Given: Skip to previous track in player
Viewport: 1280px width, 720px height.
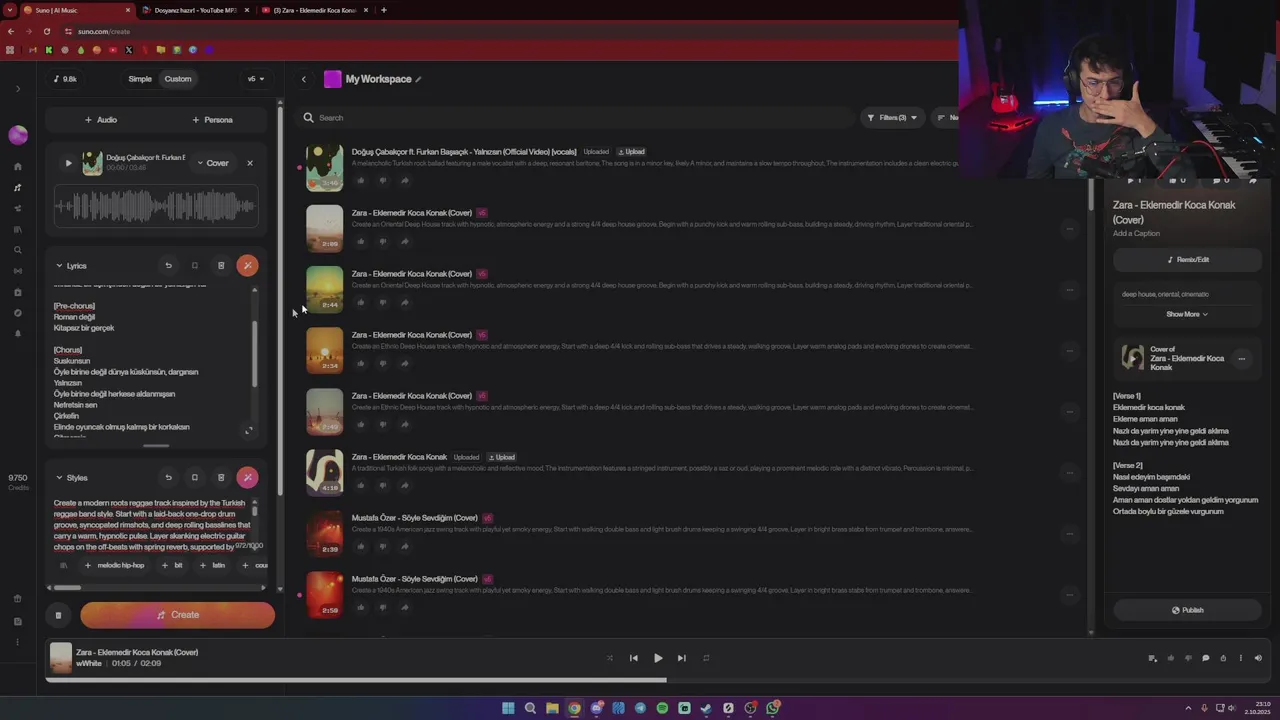Looking at the screenshot, I should pyautogui.click(x=633, y=658).
